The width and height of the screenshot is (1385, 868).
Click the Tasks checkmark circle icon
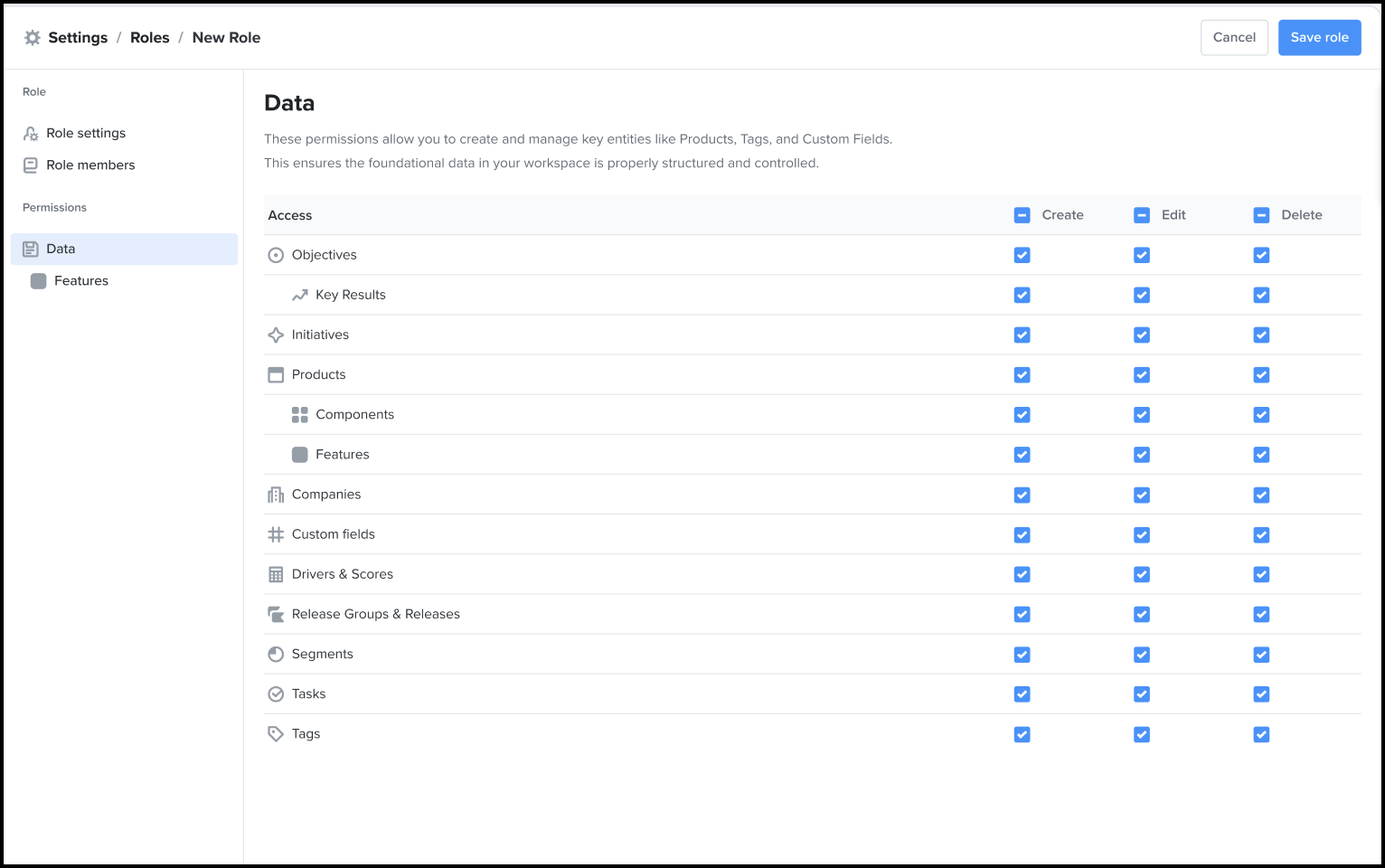(x=276, y=694)
